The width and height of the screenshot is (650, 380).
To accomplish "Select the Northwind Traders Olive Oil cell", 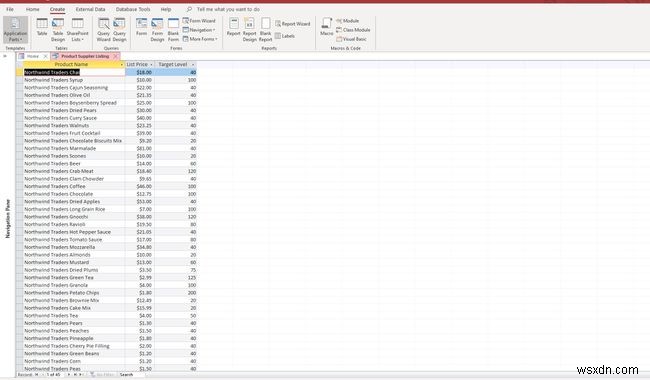I will tap(74, 95).
